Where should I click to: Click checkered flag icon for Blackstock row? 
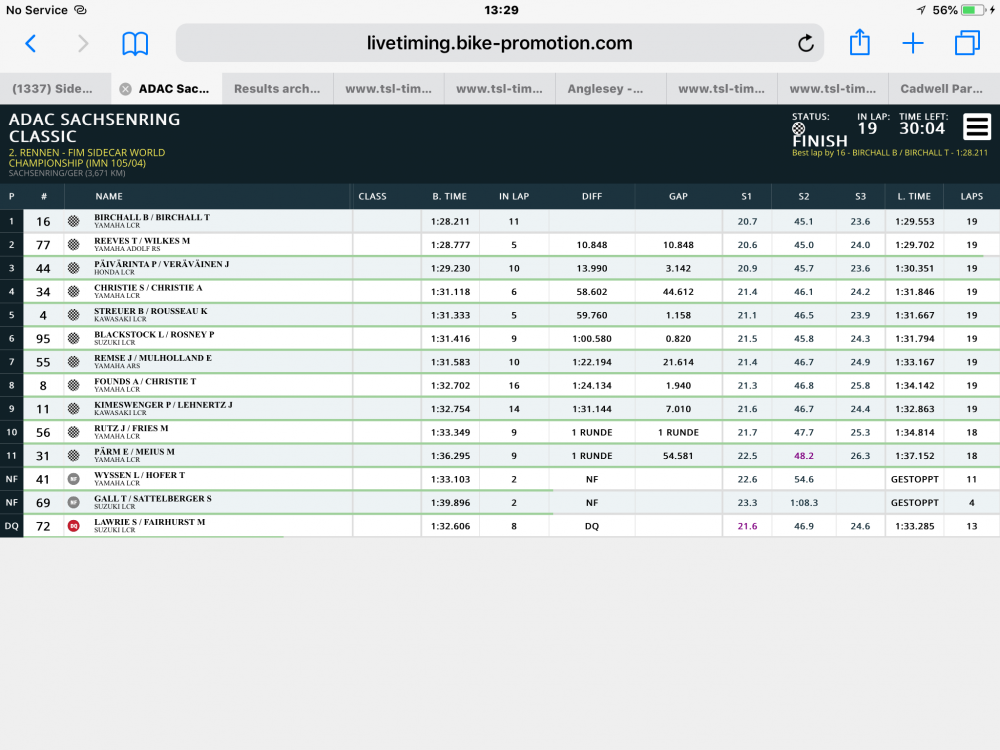pos(74,339)
